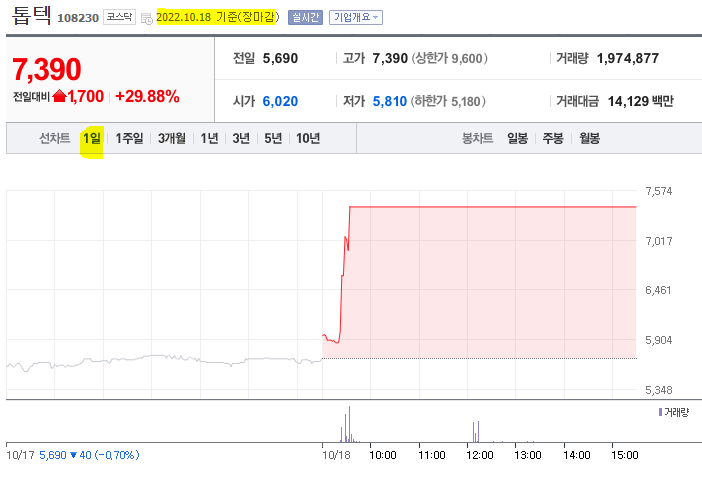Viewport: 702px width, 478px height.
Task: Switch to the 5년 chart period
Action: pos(273,138)
